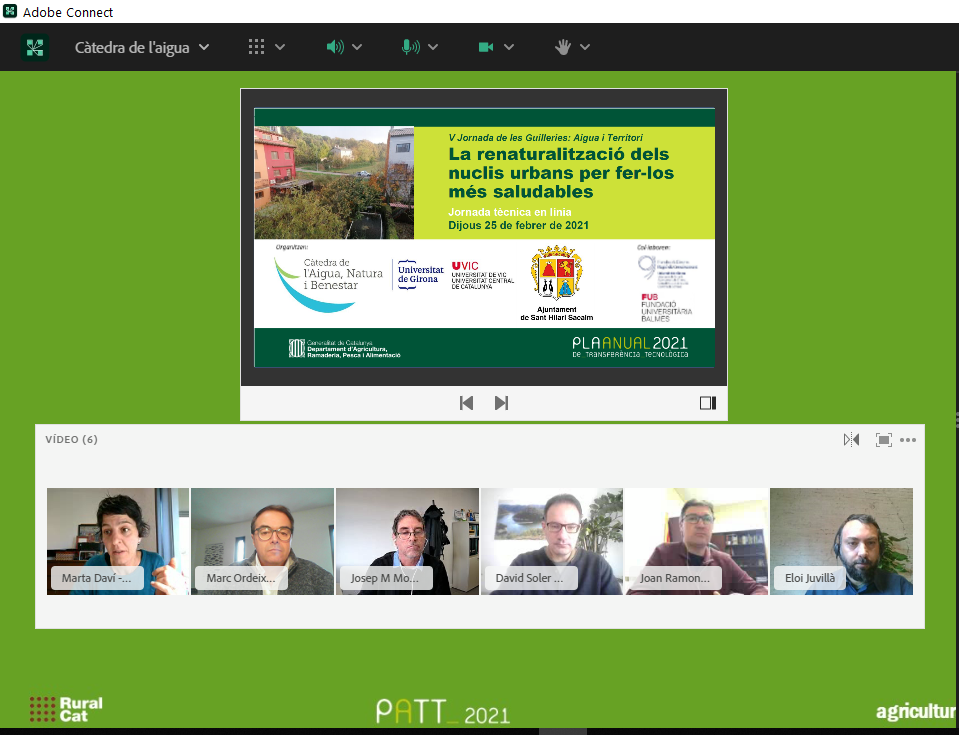
Task: Click the mirror video icon in Vídeo pod
Action: pyautogui.click(x=851, y=440)
